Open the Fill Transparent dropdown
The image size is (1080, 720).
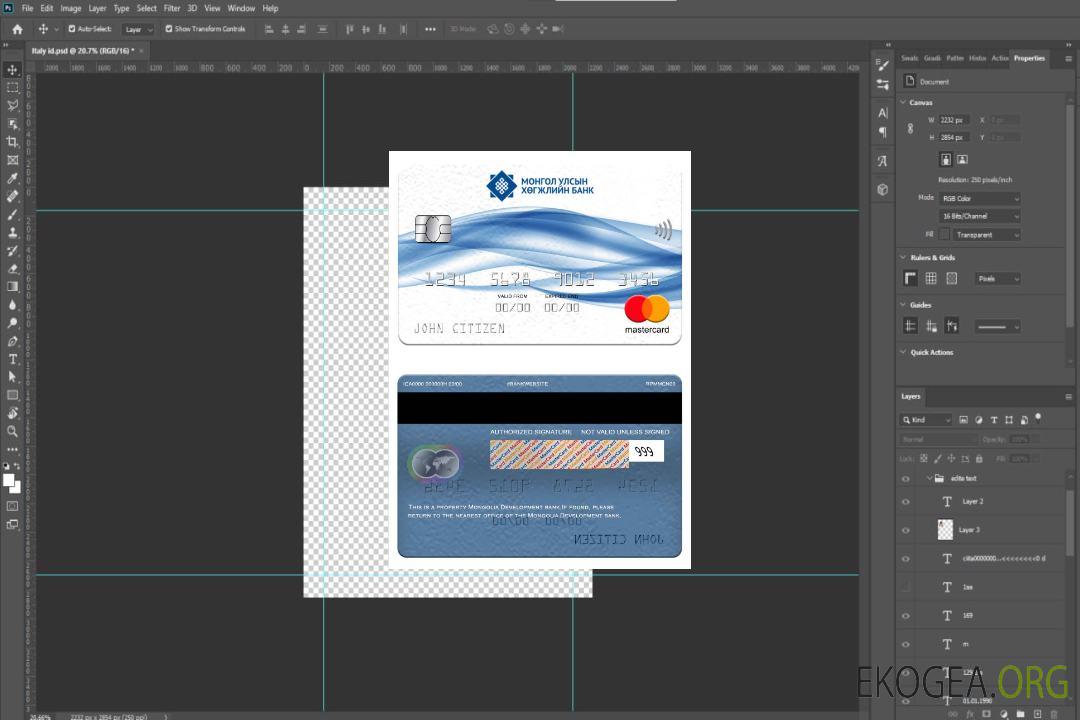[986, 235]
